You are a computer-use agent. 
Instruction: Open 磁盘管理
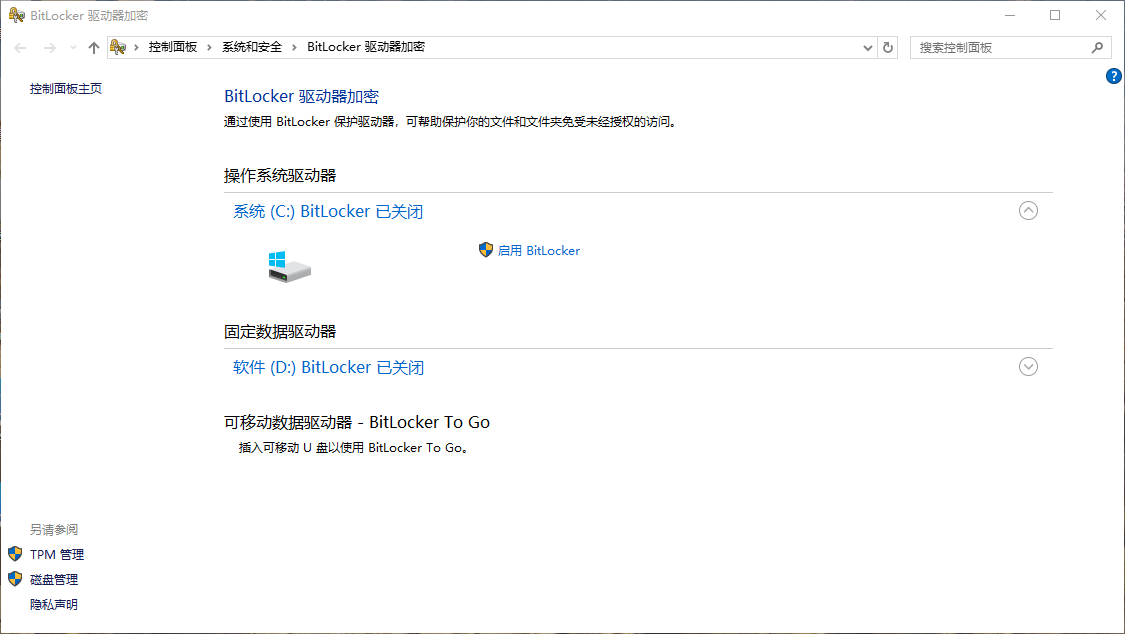(54, 579)
